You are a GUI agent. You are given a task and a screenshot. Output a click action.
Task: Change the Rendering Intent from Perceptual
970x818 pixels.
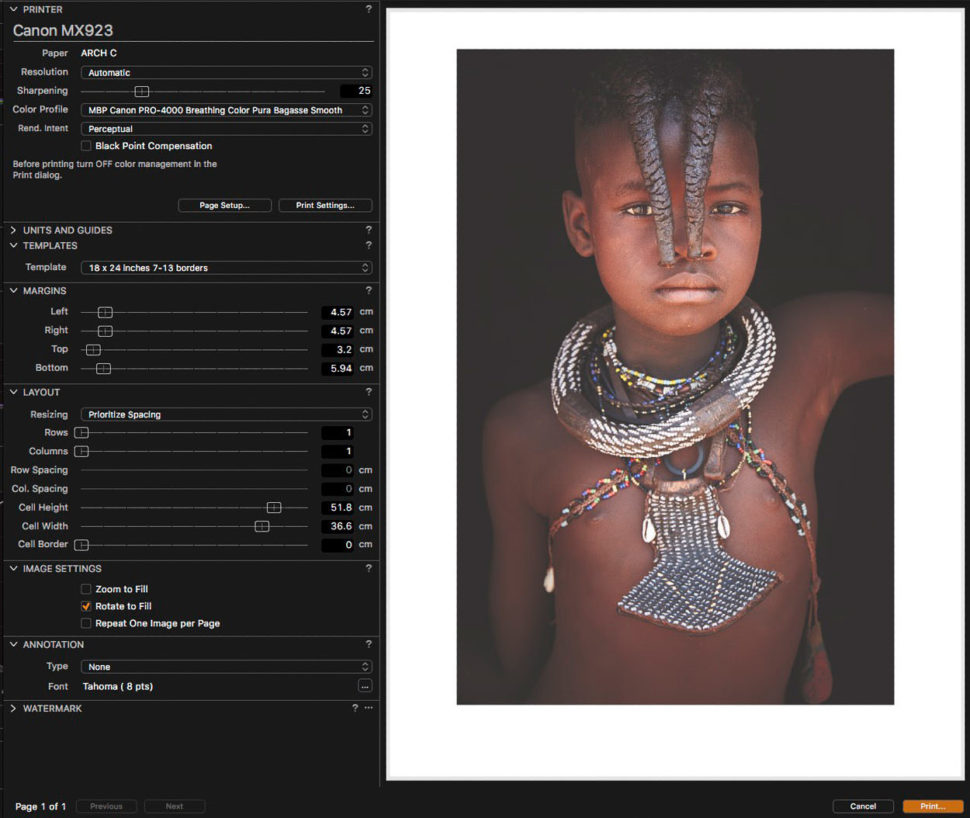tap(226, 128)
